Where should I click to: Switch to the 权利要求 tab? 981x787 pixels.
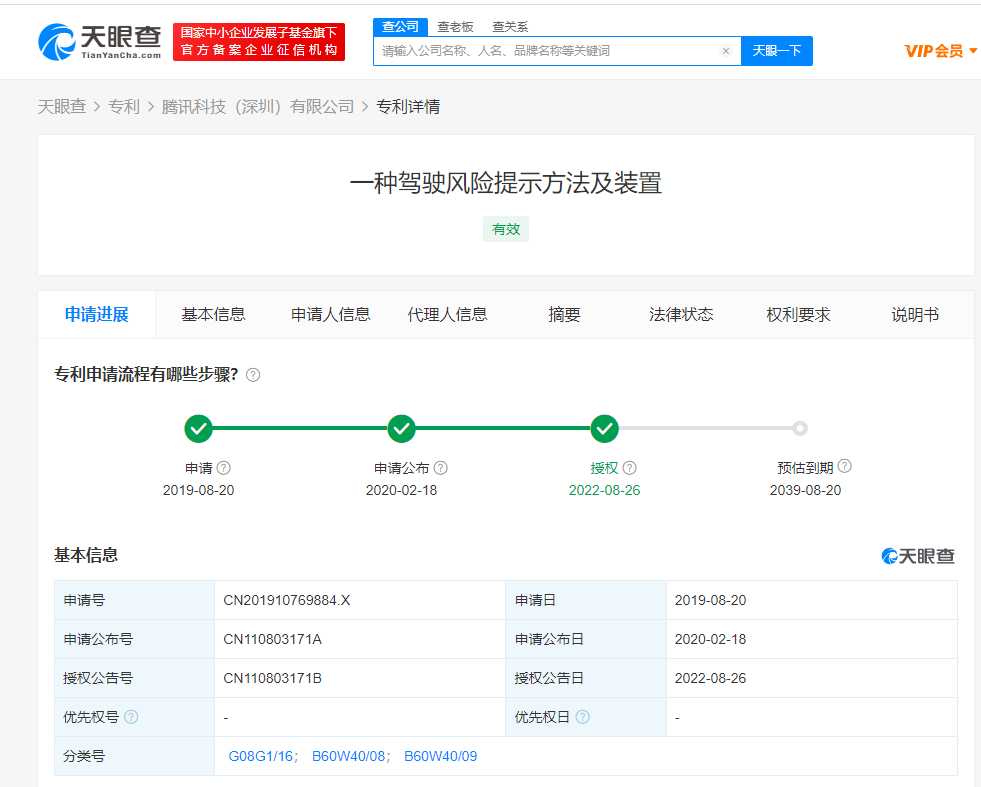click(798, 315)
